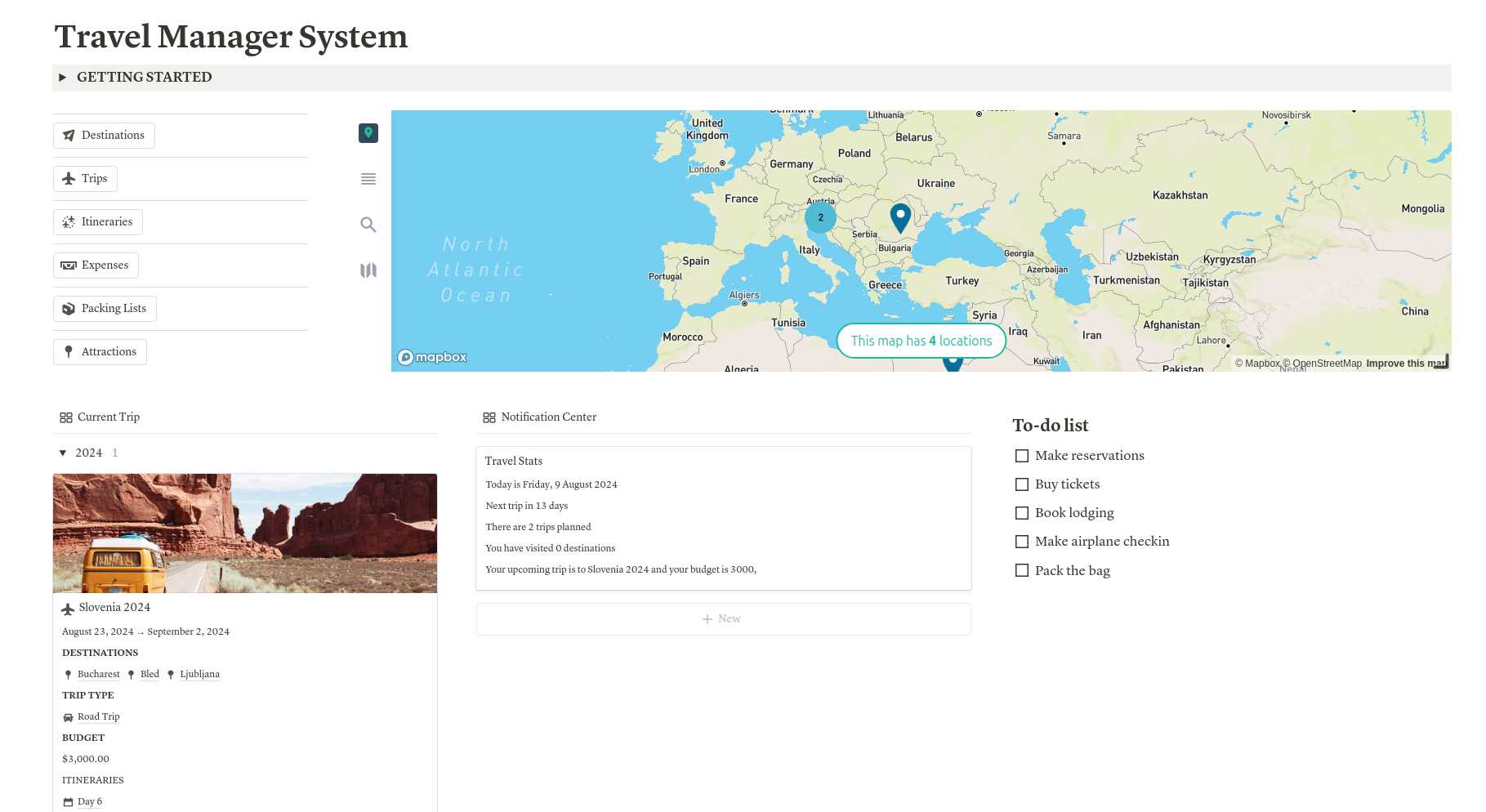Open the Trips page button
Image resolution: width=1486 pixels, height=812 pixels.
coord(85,179)
